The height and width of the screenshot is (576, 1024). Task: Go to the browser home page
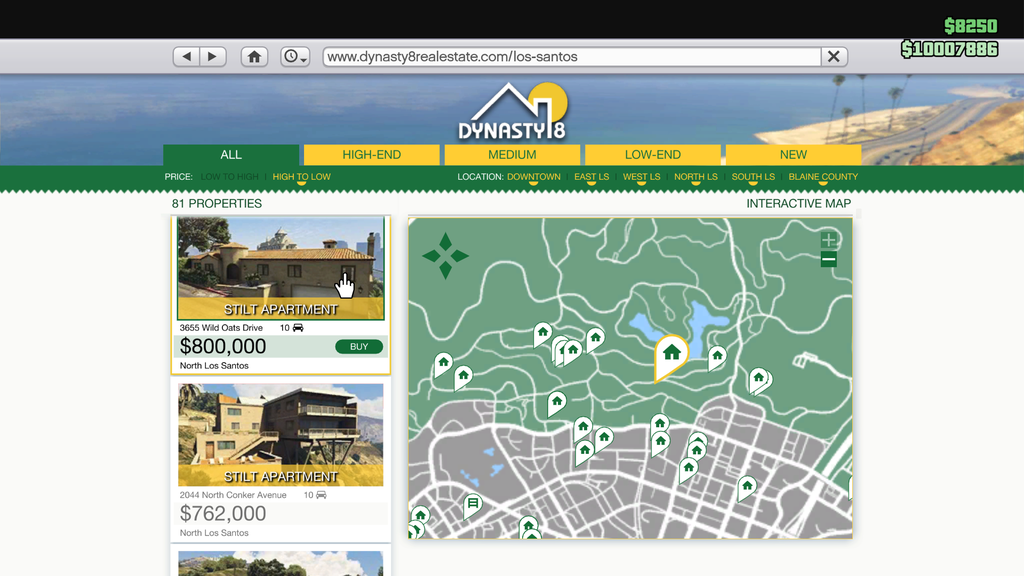pyautogui.click(x=255, y=57)
